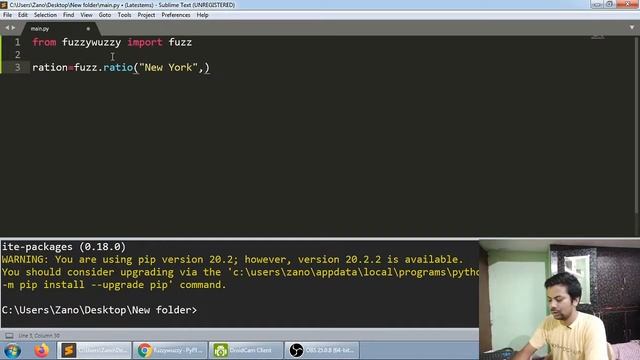Click the word fuzzywuzzy in line 1
This screenshot has width=640, height=360.
click(x=91, y=42)
